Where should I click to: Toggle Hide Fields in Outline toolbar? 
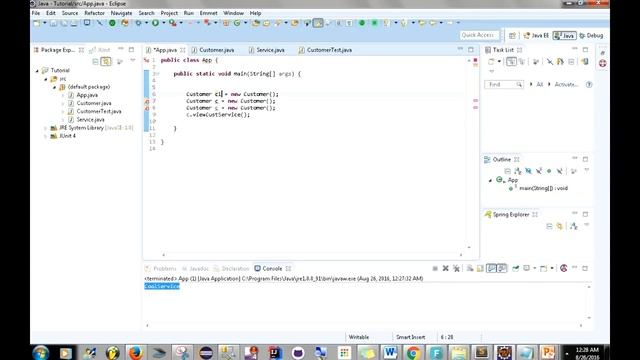point(529,171)
